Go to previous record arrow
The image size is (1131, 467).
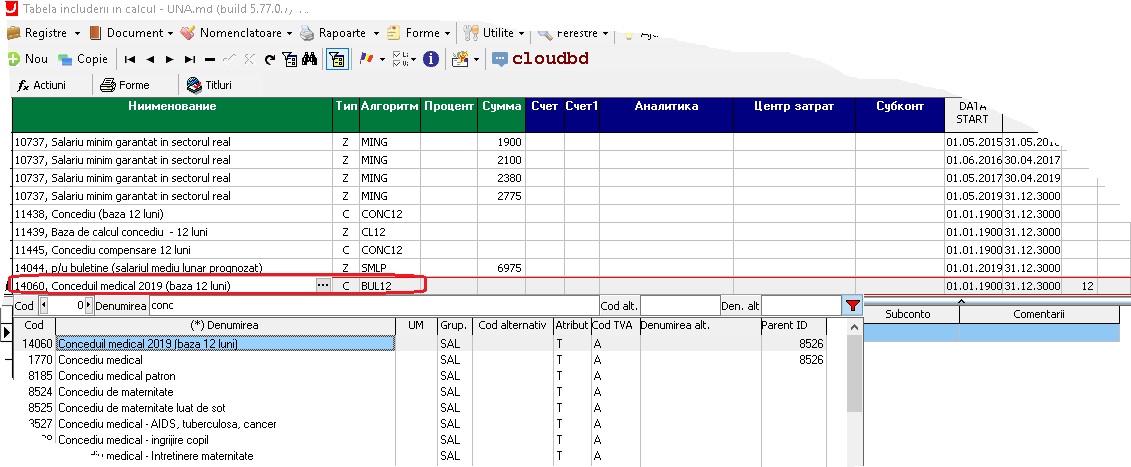pyautogui.click(x=150, y=59)
